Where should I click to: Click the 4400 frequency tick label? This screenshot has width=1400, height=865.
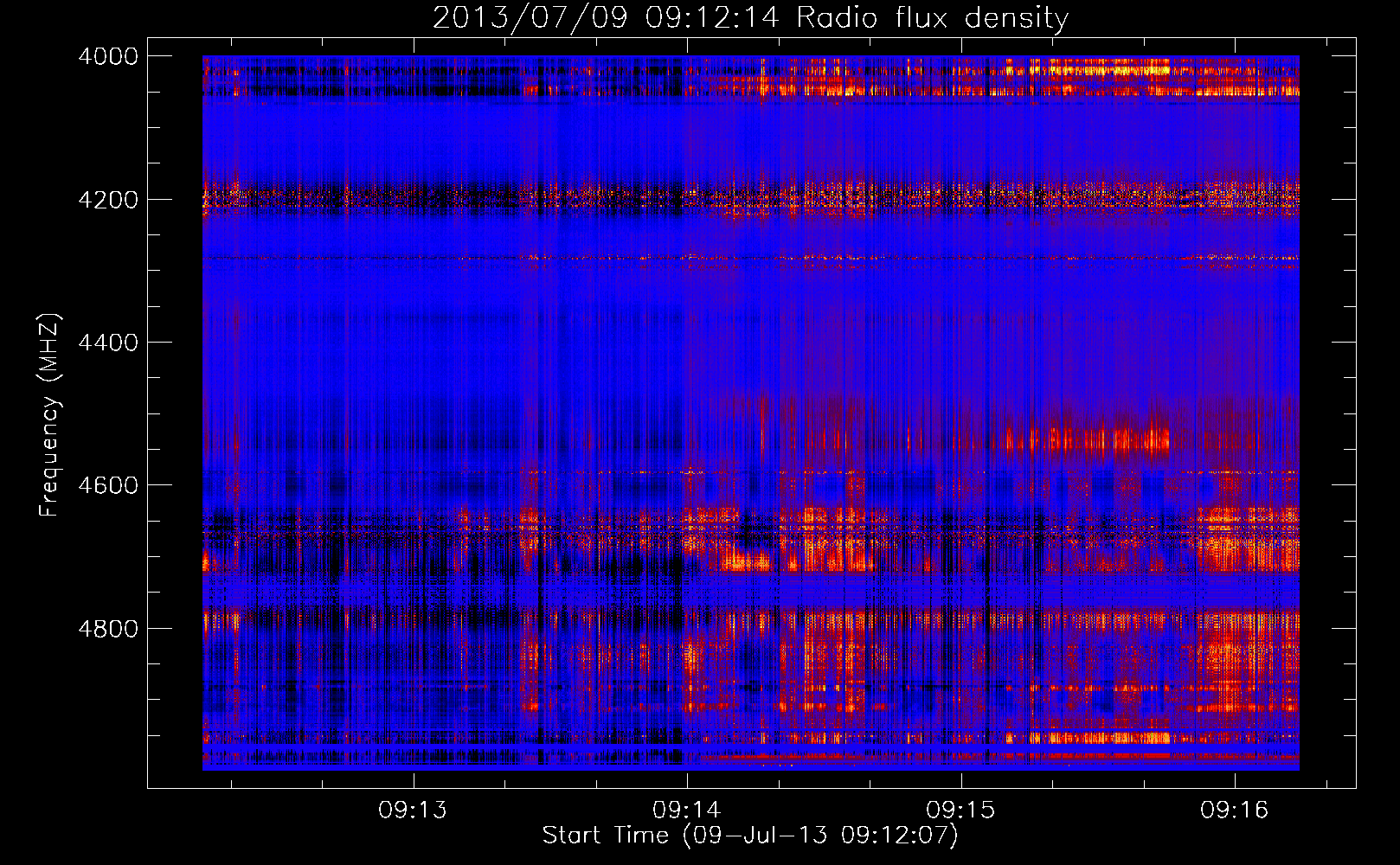click(108, 343)
